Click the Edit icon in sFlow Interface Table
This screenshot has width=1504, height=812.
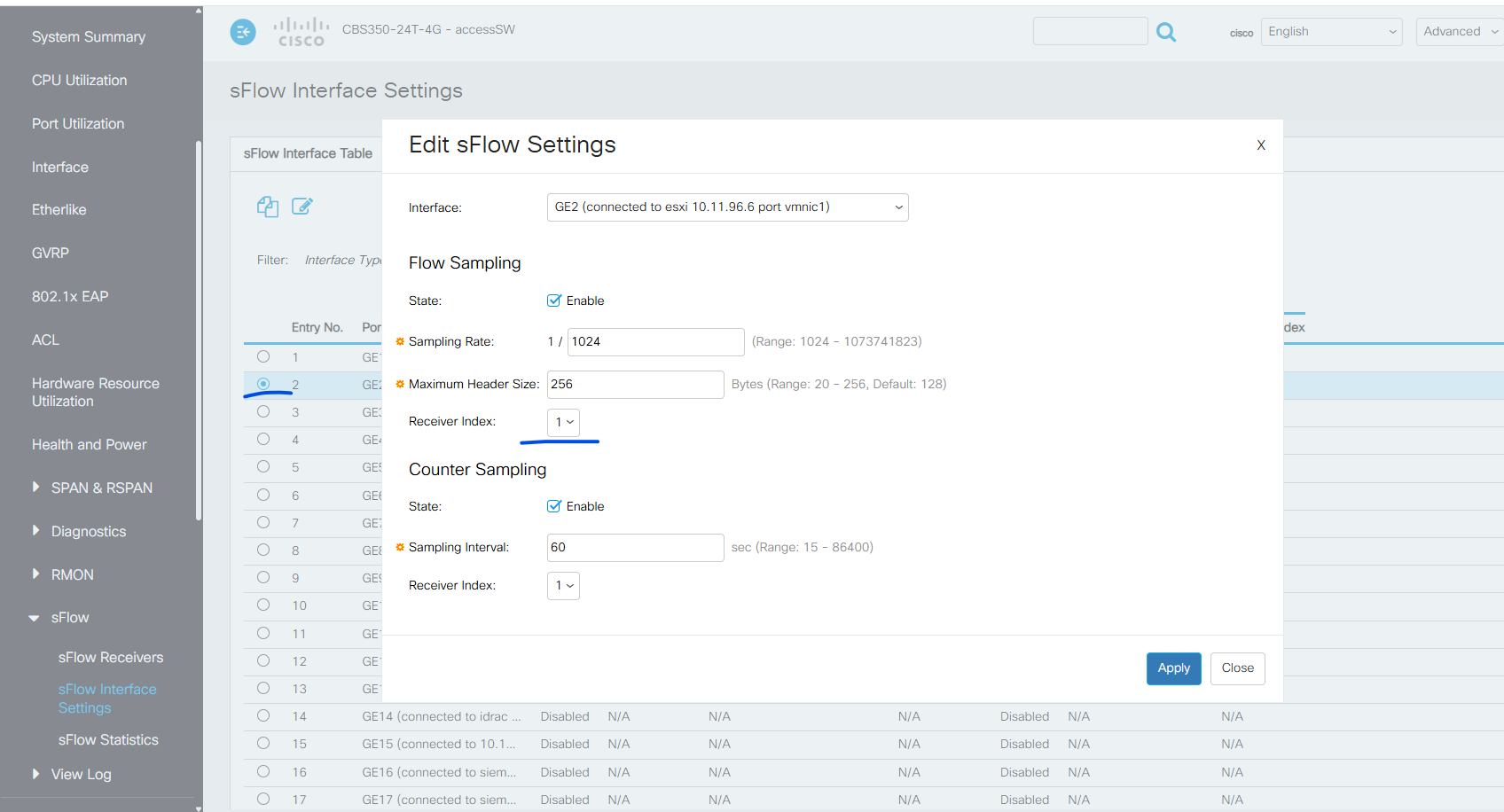[302, 206]
